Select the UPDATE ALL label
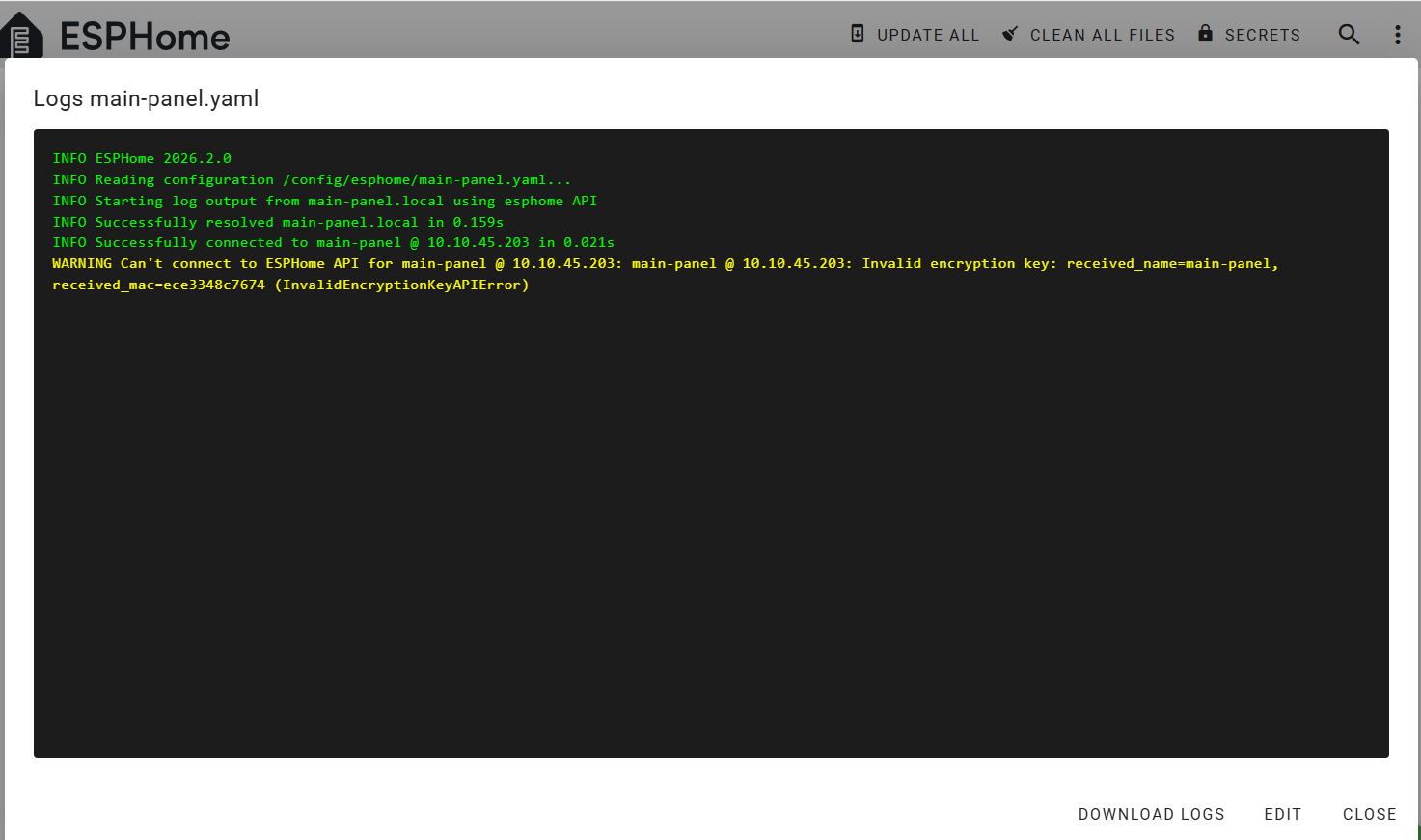The height and width of the screenshot is (840, 1421). [928, 35]
